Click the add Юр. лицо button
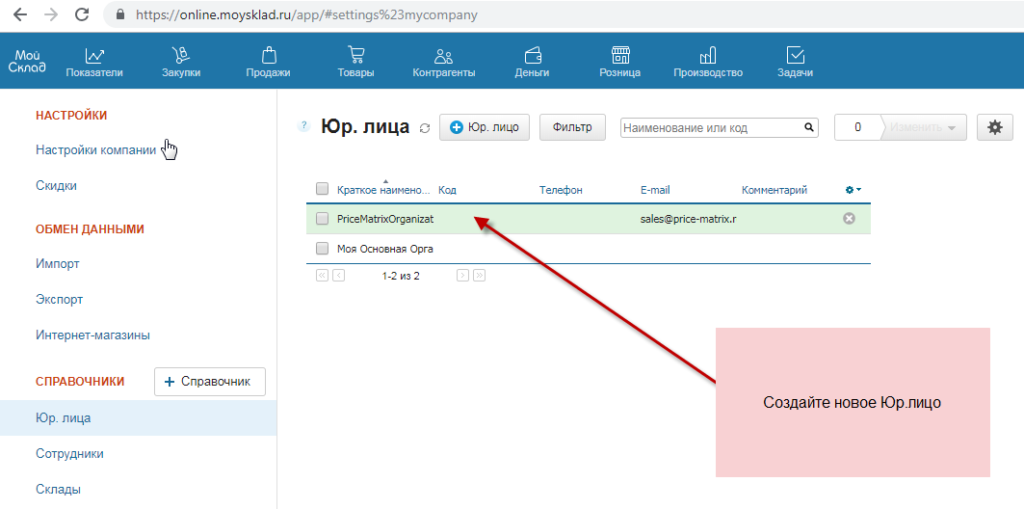This screenshot has width=1024, height=509. 484,127
